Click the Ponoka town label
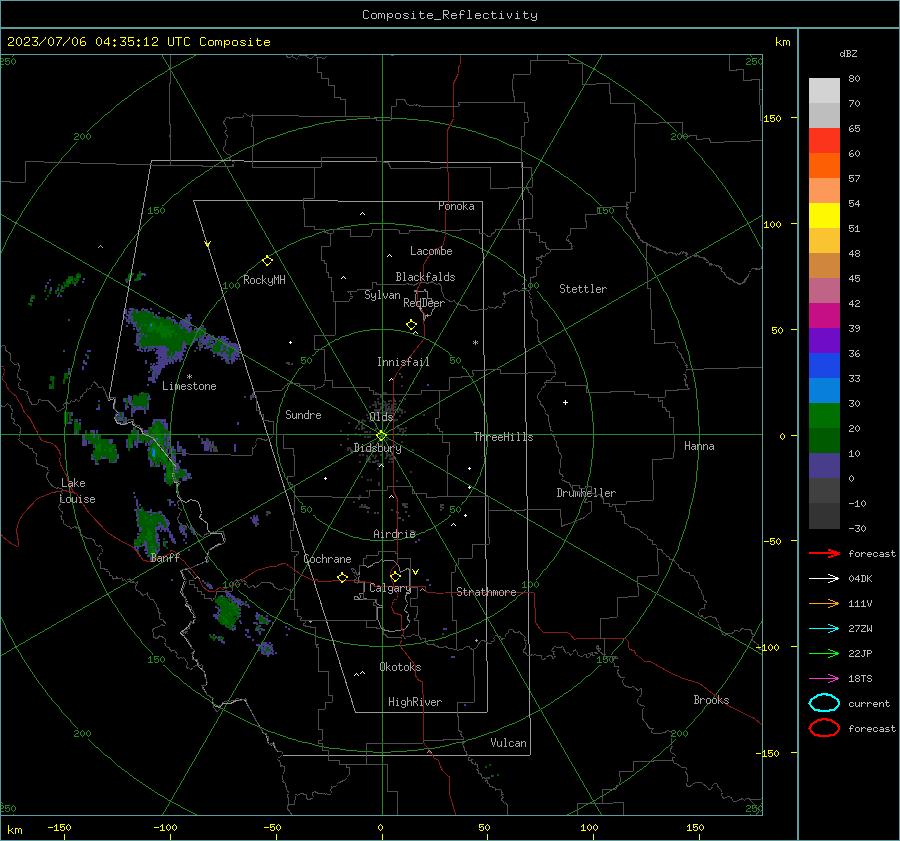The height and width of the screenshot is (841, 900). (x=456, y=206)
